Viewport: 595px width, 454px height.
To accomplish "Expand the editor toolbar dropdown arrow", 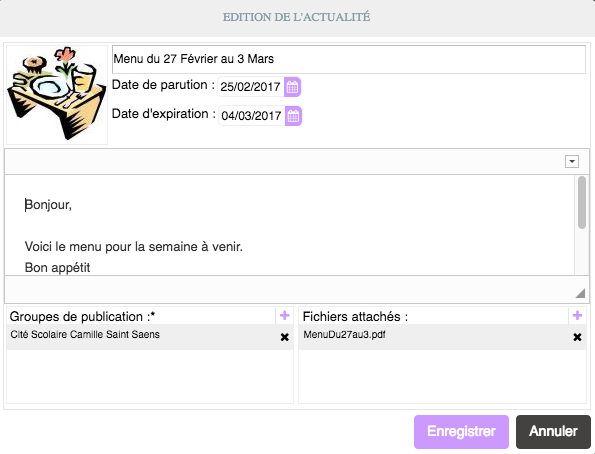I will point(572,161).
